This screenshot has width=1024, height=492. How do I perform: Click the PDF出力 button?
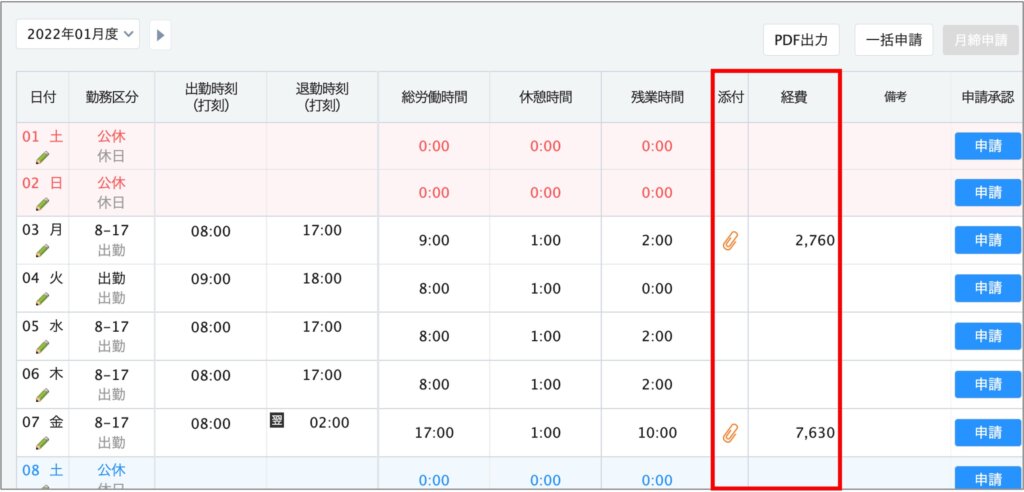click(801, 40)
